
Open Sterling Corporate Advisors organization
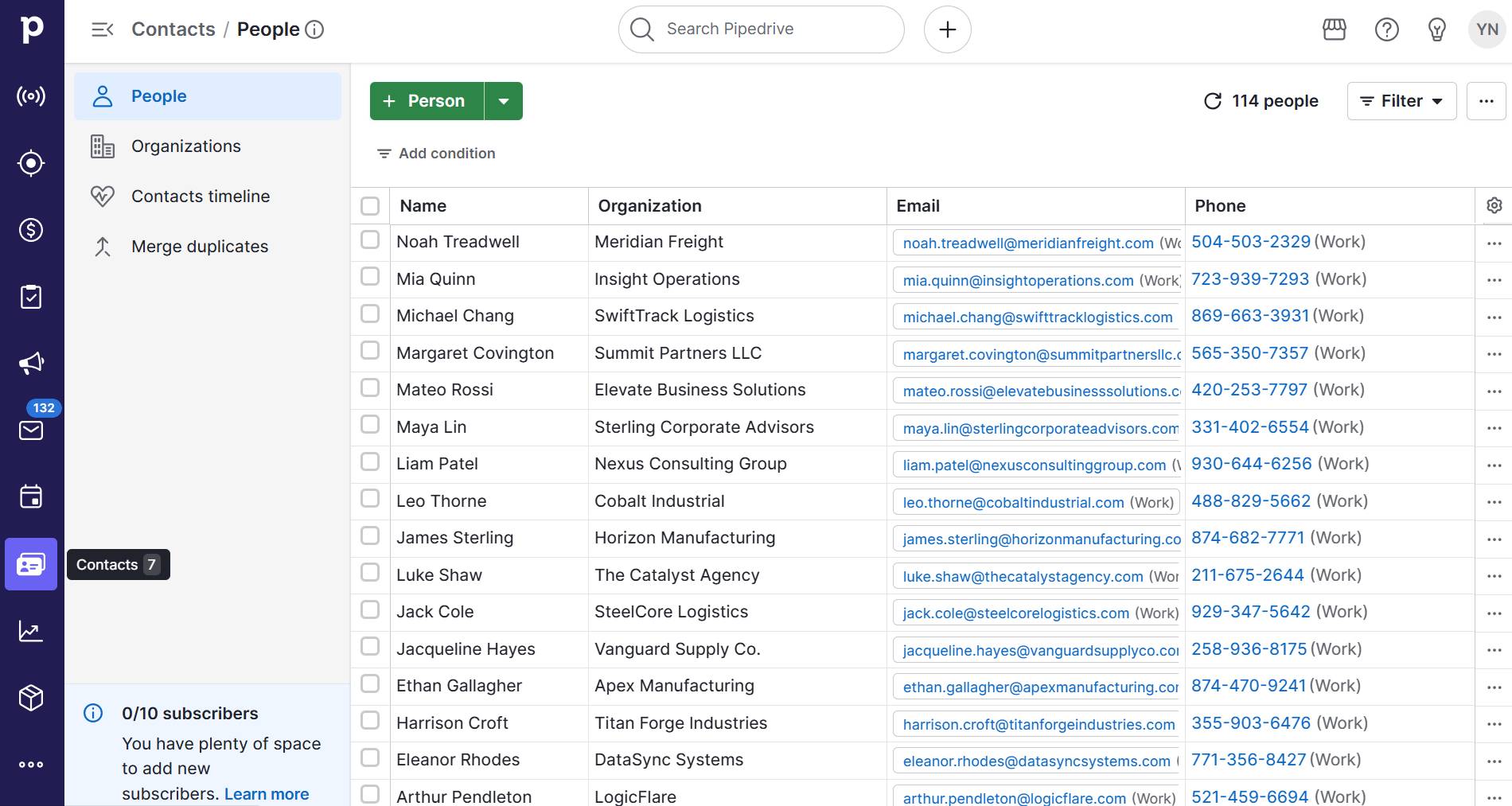coord(704,427)
